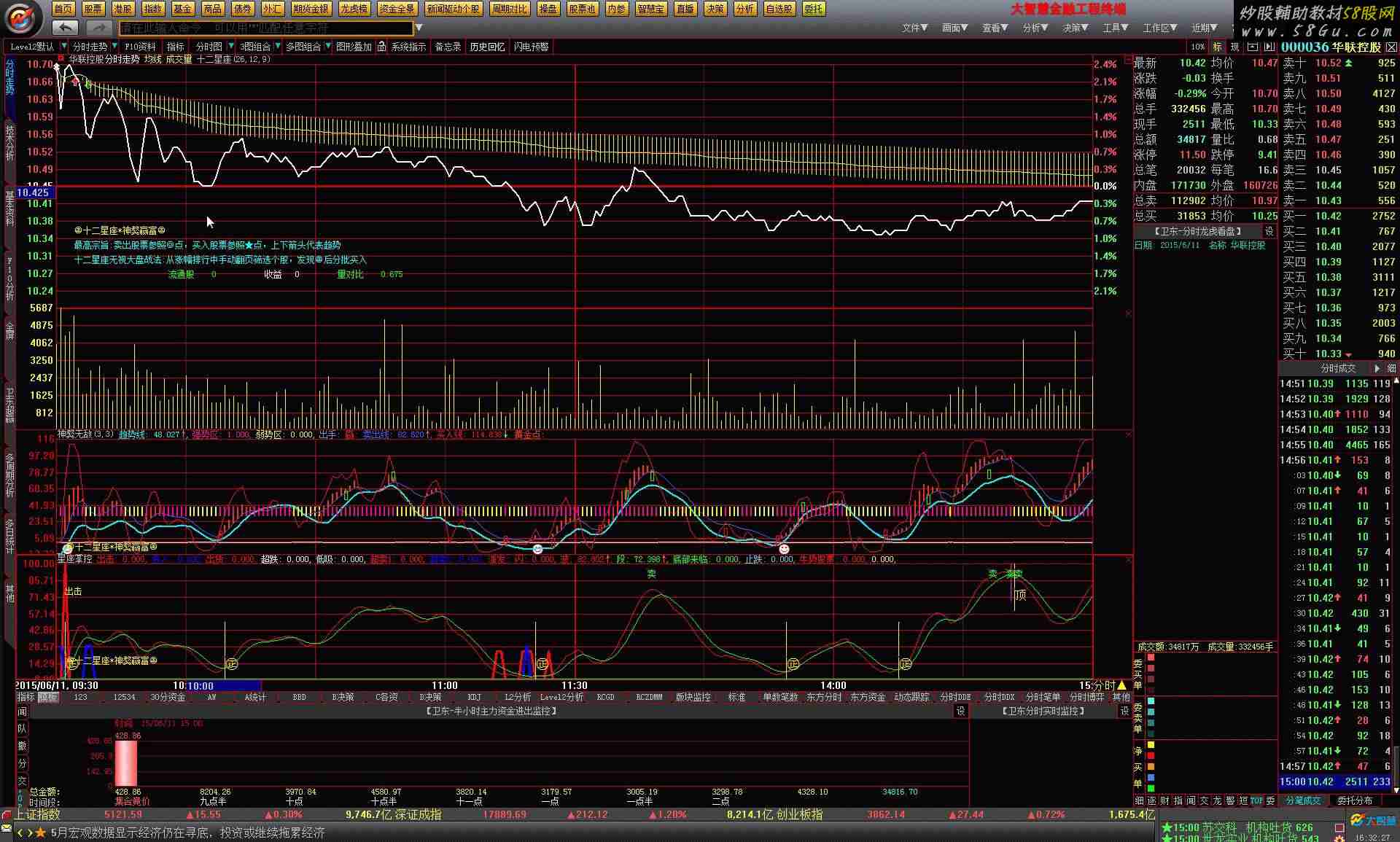
Task: Expand the 3图组合 dropdown arrow
Action: (278, 47)
